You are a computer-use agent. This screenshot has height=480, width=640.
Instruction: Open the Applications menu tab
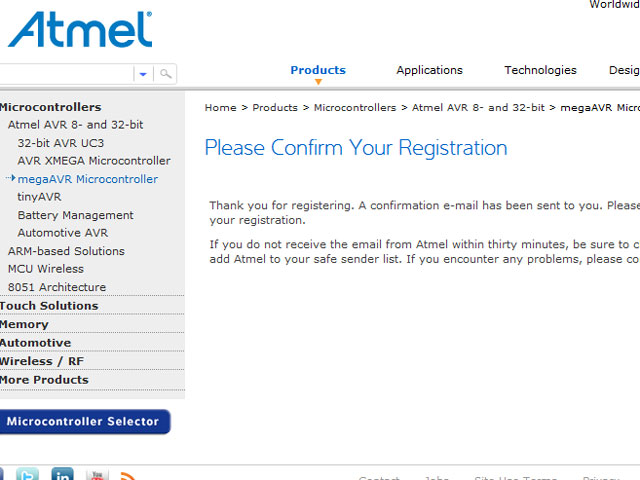point(429,70)
